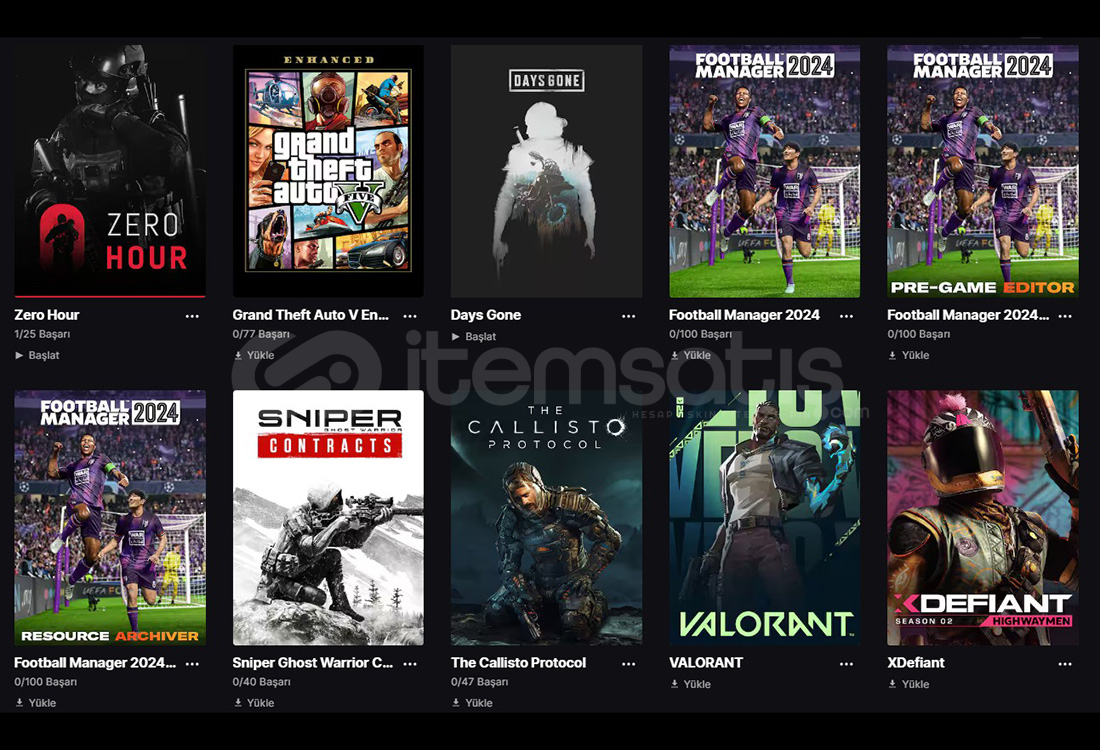This screenshot has height=750, width=1100.
Task: Select the Football Manager Resource Archiver cover
Action: [110, 518]
